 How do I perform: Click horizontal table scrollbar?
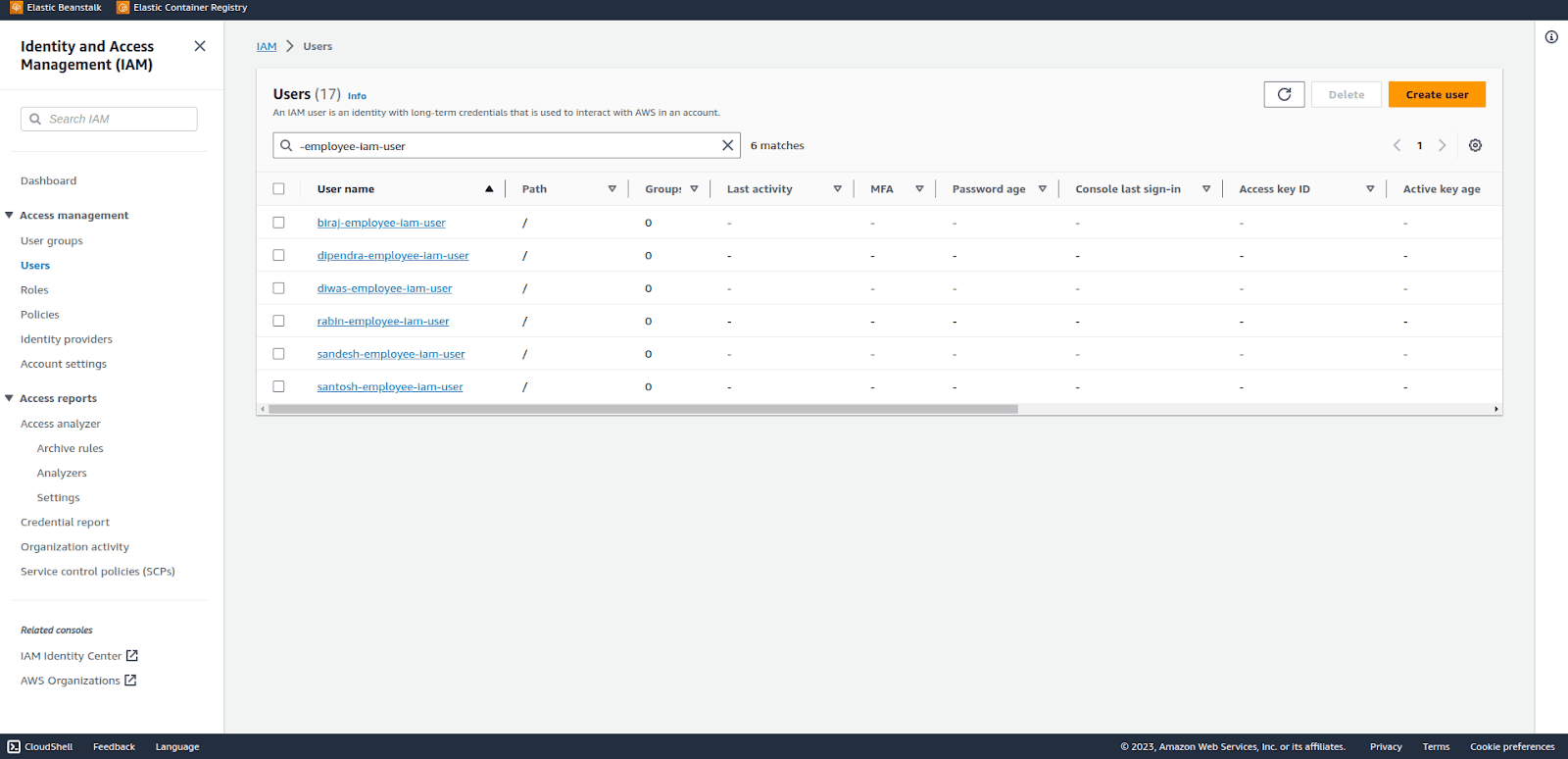point(643,409)
